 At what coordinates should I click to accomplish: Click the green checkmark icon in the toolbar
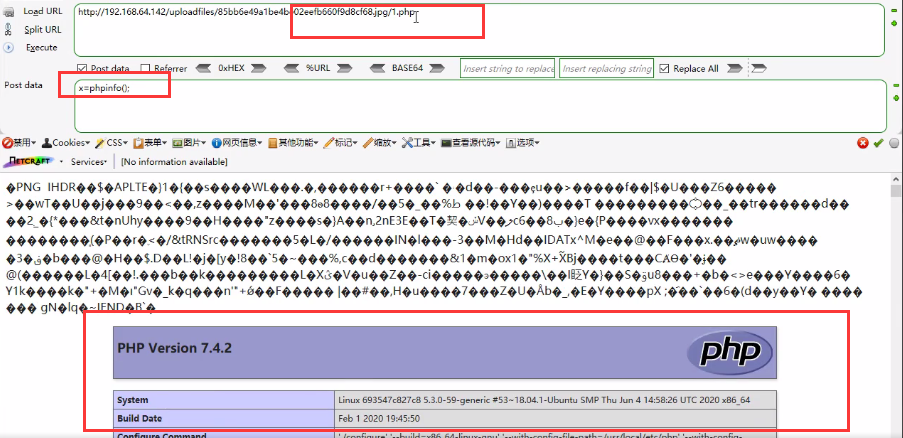(x=878, y=143)
